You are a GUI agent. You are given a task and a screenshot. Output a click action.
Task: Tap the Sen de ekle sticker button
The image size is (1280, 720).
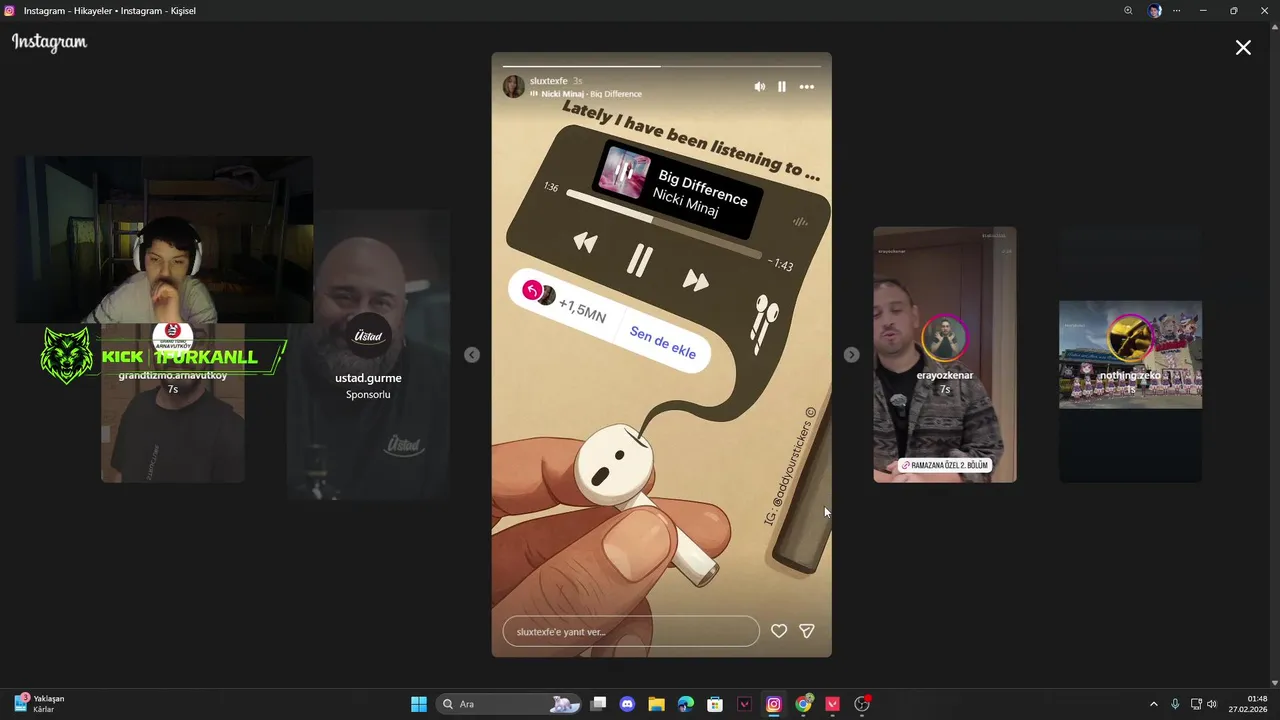[663, 342]
